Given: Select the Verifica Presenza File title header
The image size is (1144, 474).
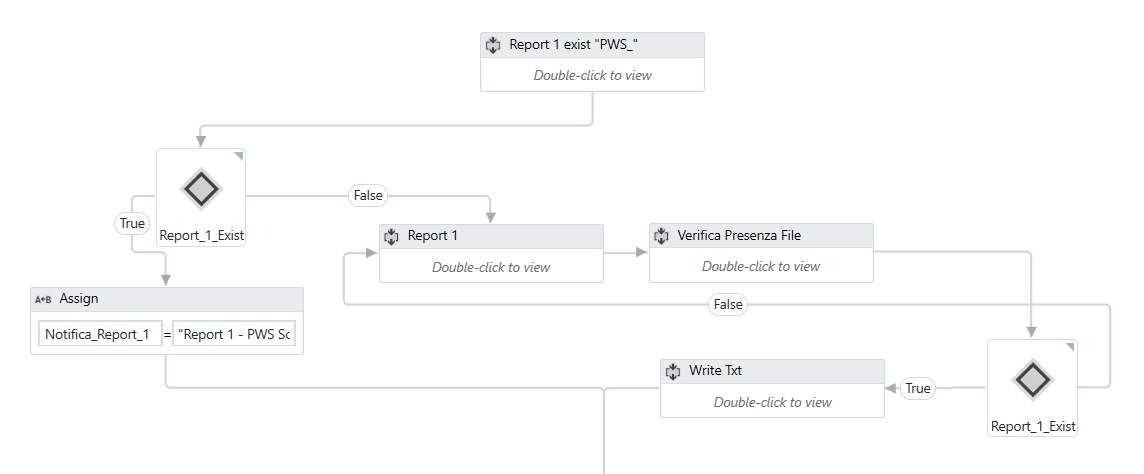Looking at the screenshot, I should pos(761,236).
